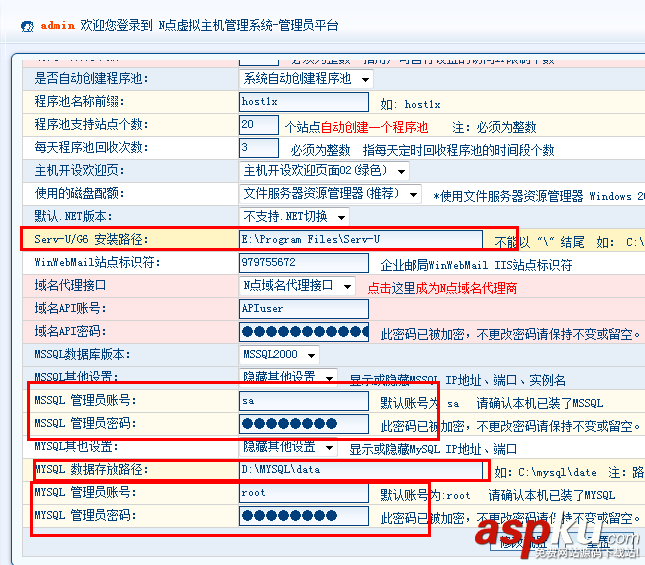Click the WinWebMail站点标识符 field 979755672
The height and width of the screenshot is (565, 645).
(304, 263)
